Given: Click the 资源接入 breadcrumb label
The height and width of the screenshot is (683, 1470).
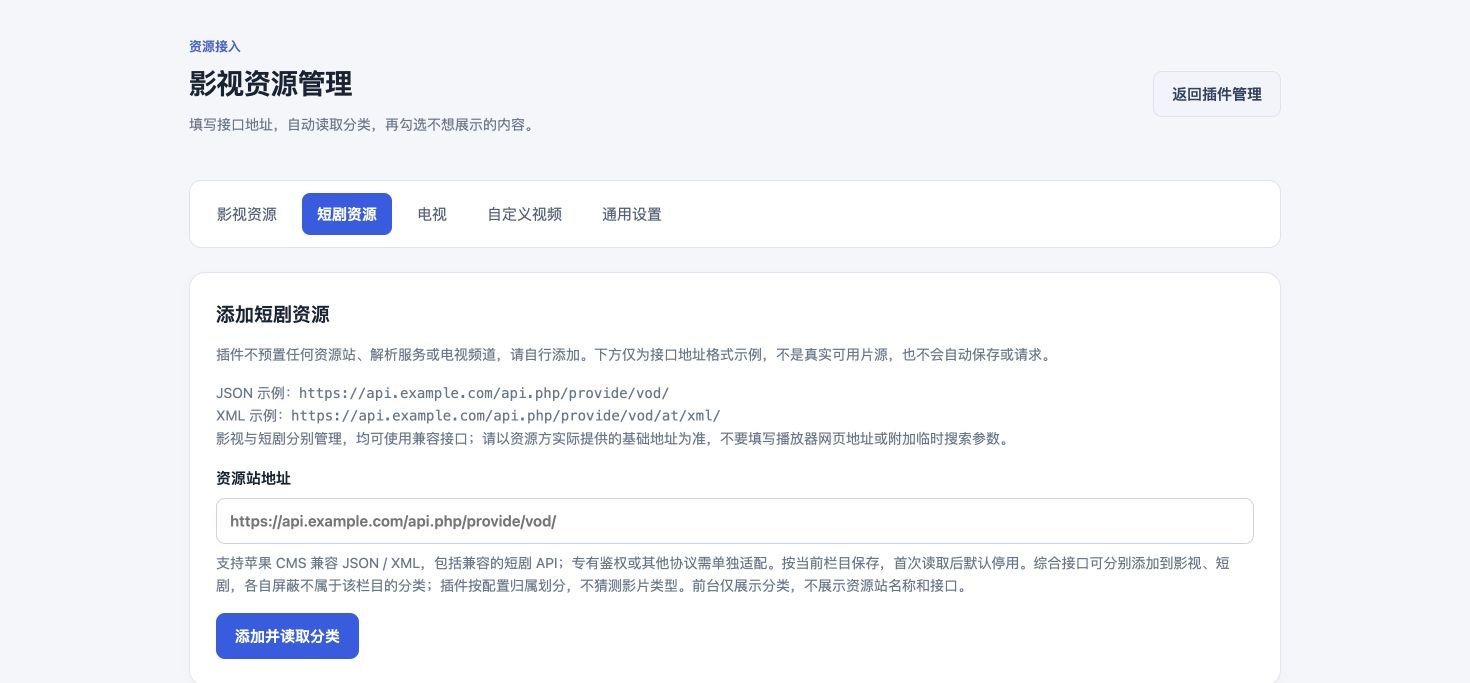Looking at the screenshot, I should [x=215, y=46].
